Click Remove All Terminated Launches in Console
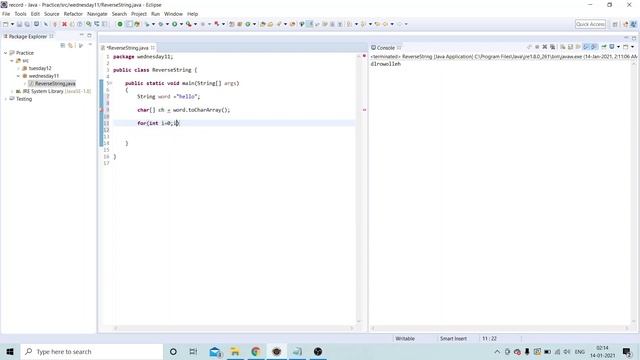The image size is (640, 360). 552,47
